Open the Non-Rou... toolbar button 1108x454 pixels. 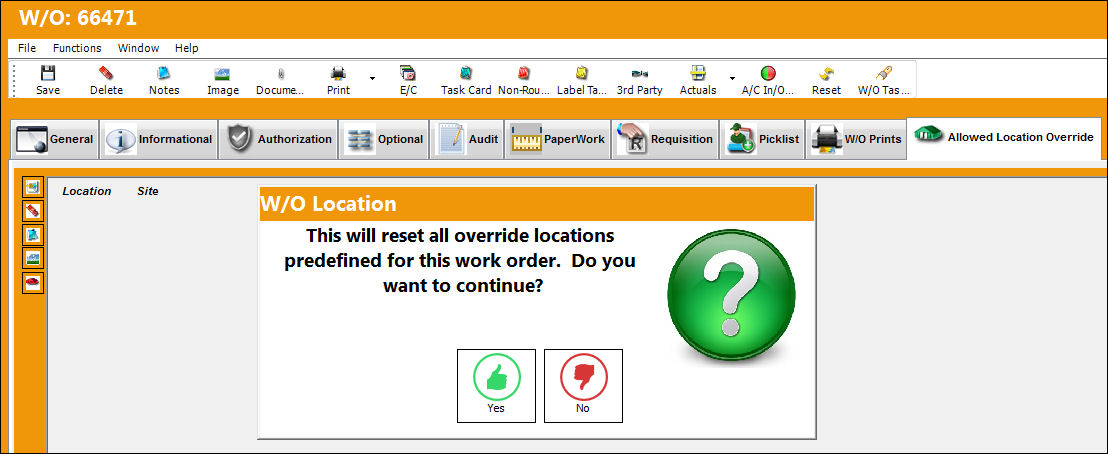(x=524, y=81)
